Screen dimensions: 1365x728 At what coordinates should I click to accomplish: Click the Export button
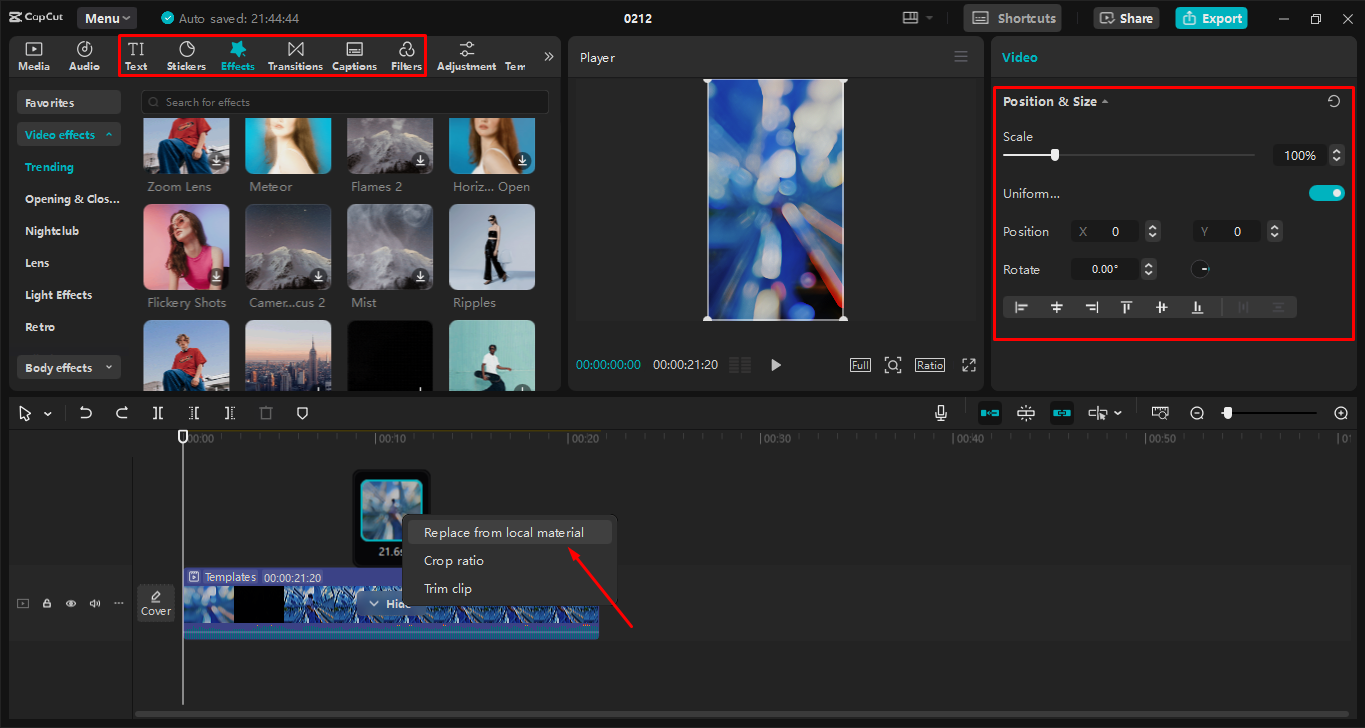coord(1211,18)
